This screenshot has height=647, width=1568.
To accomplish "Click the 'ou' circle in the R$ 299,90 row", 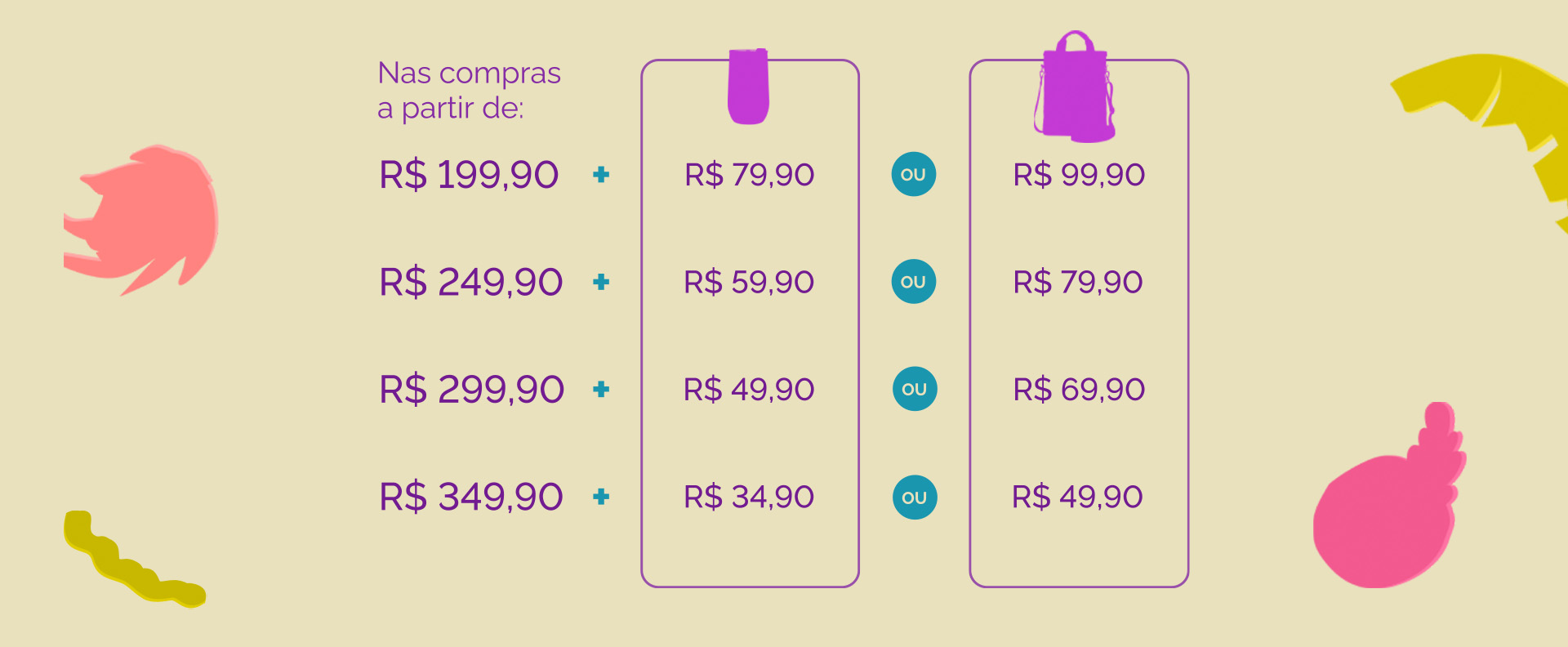I will coord(914,389).
